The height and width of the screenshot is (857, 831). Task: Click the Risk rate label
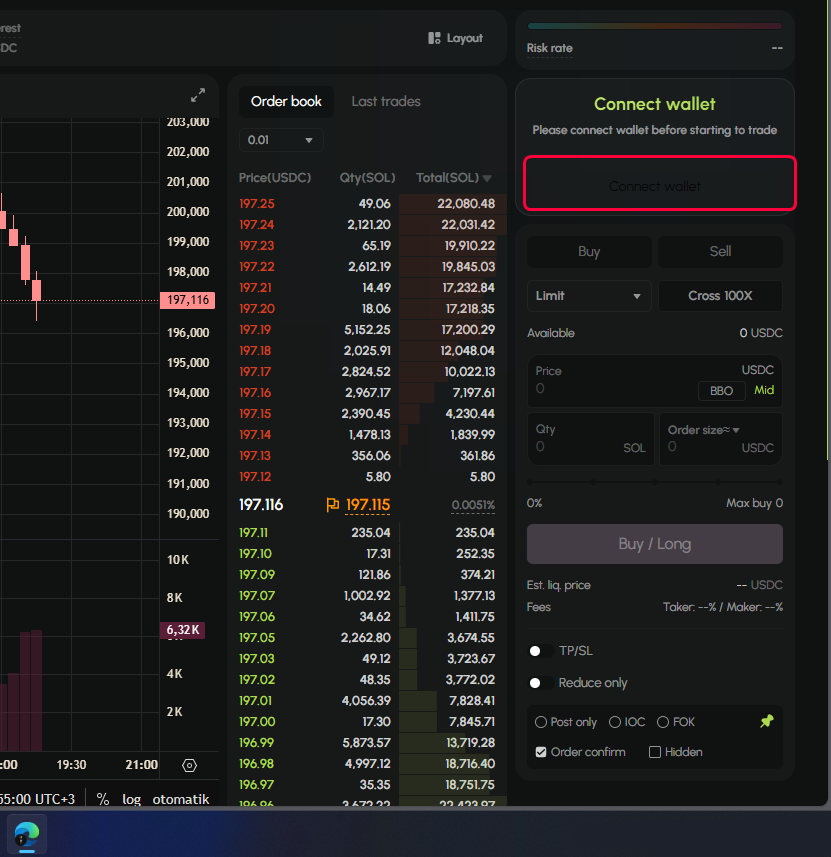point(549,48)
